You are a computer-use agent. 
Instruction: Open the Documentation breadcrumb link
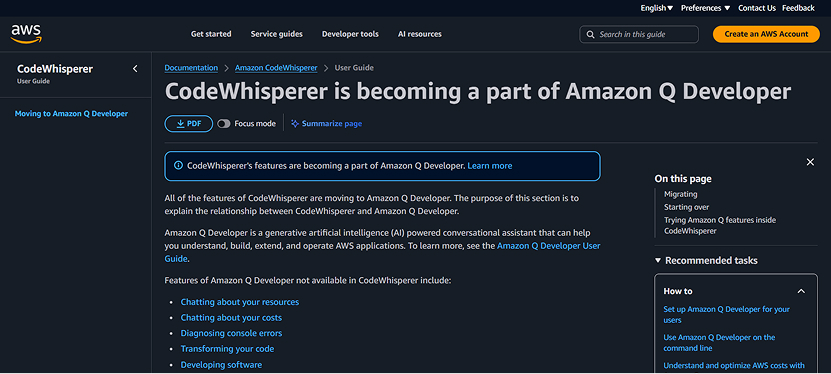[x=191, y=68]
